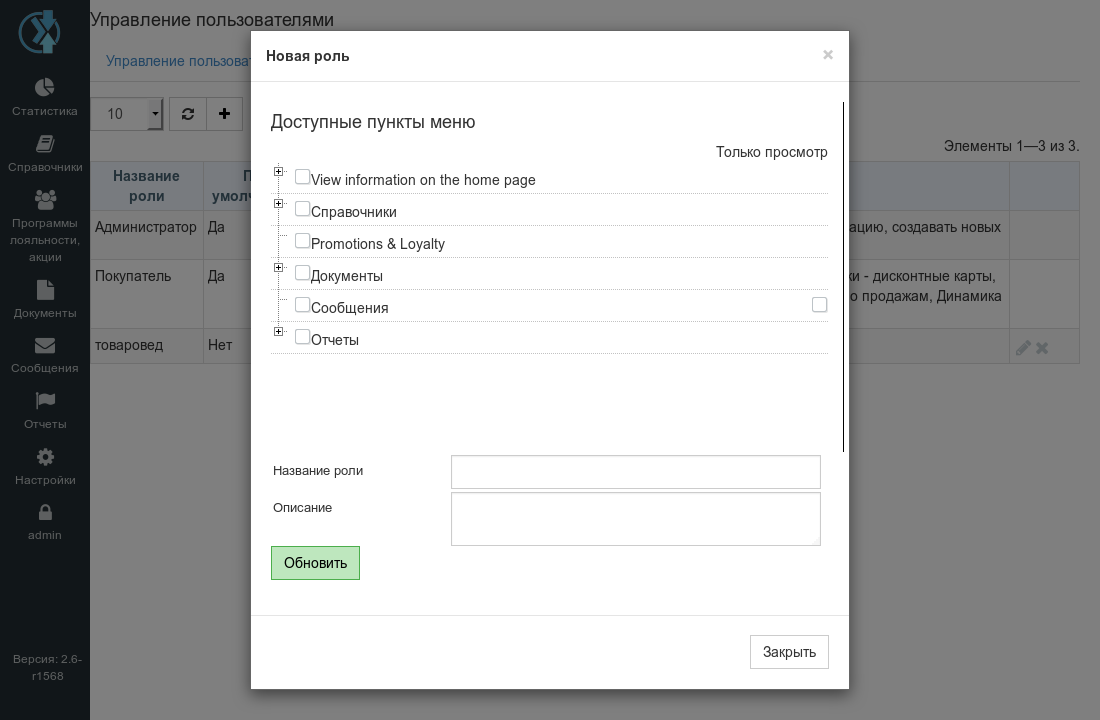
Task: Click the Описание text area
Action: (x=636, y=519)
